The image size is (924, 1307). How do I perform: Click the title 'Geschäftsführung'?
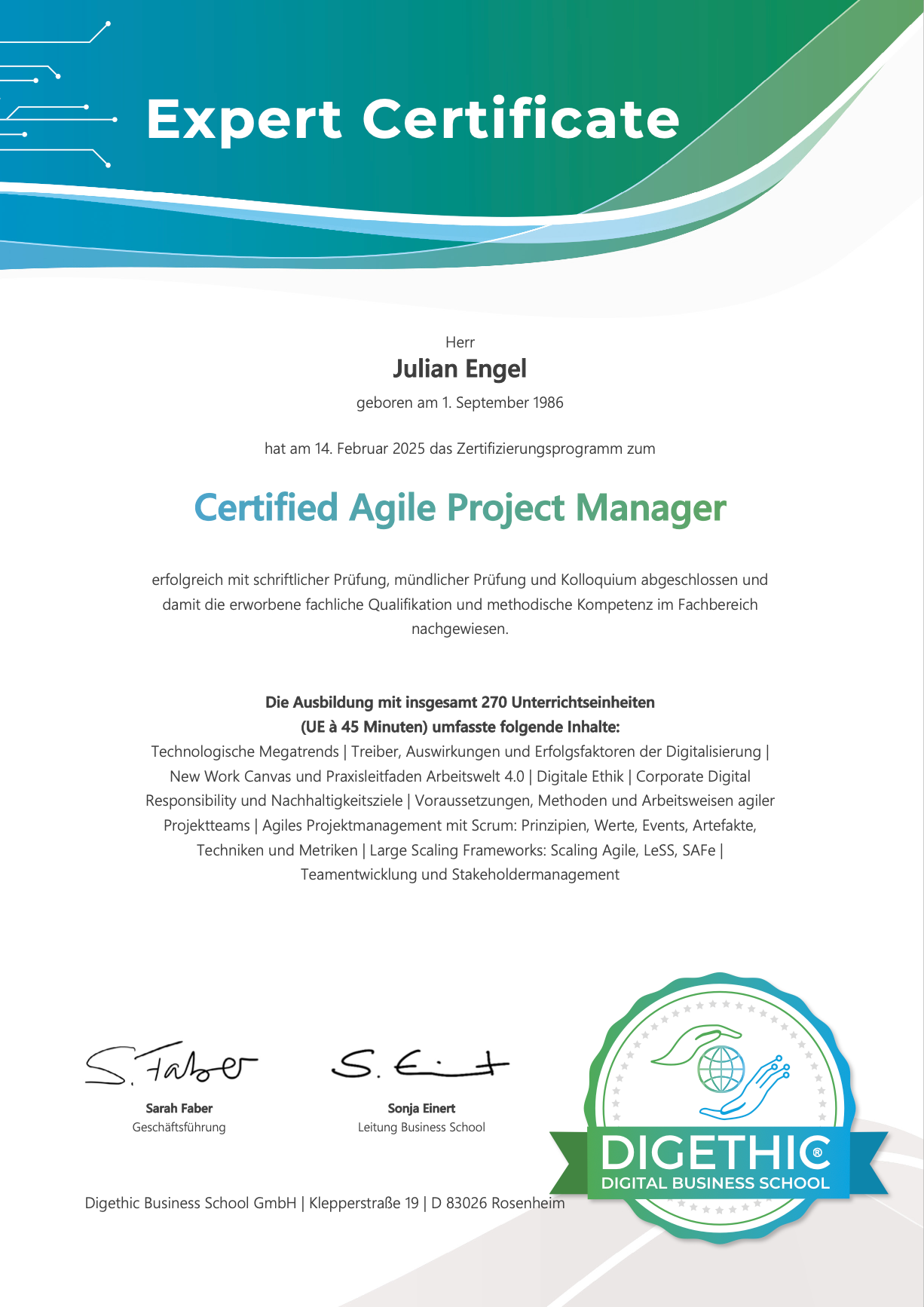(179, 1127)
